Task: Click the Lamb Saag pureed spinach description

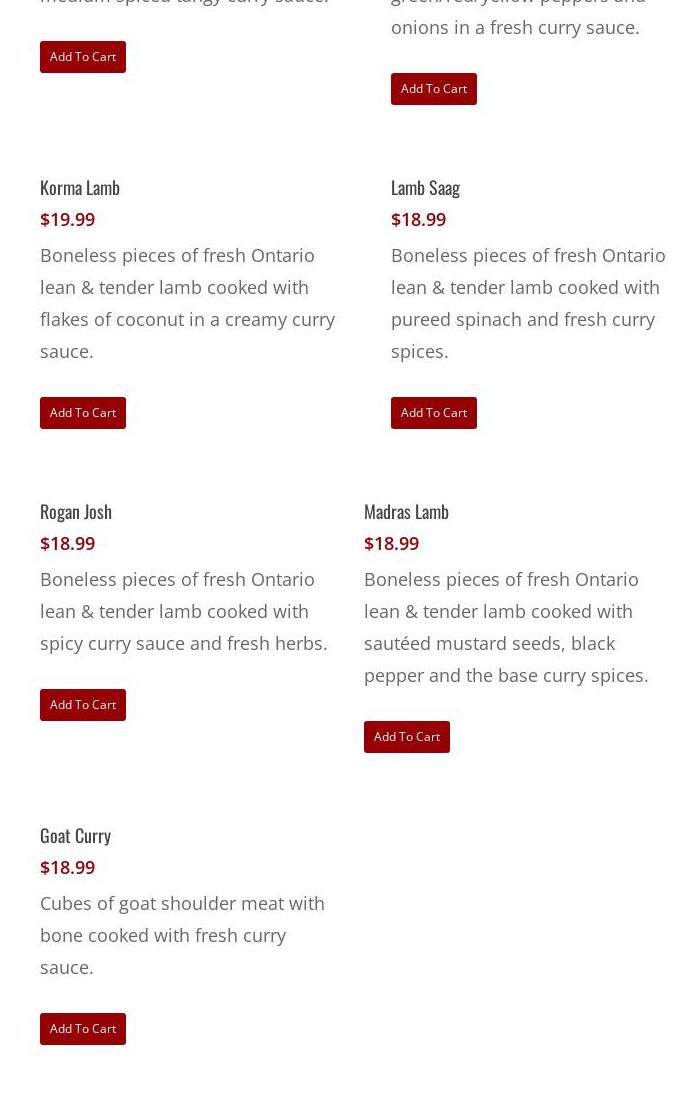Action: (527, 303)
